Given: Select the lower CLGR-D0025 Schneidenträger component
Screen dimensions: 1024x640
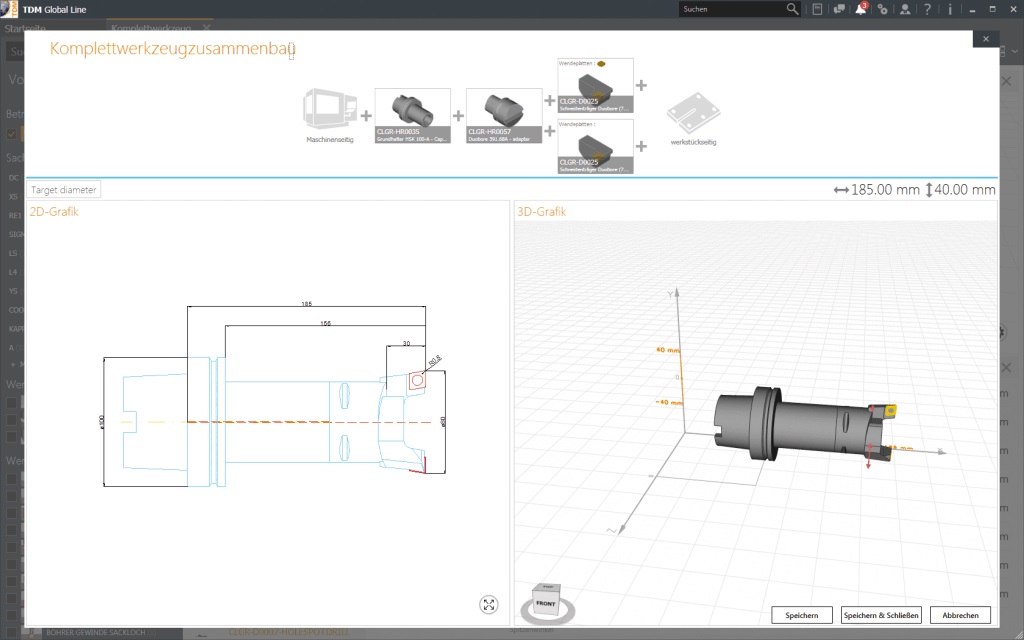Looking at the screenshot, I should click(596, 146).
